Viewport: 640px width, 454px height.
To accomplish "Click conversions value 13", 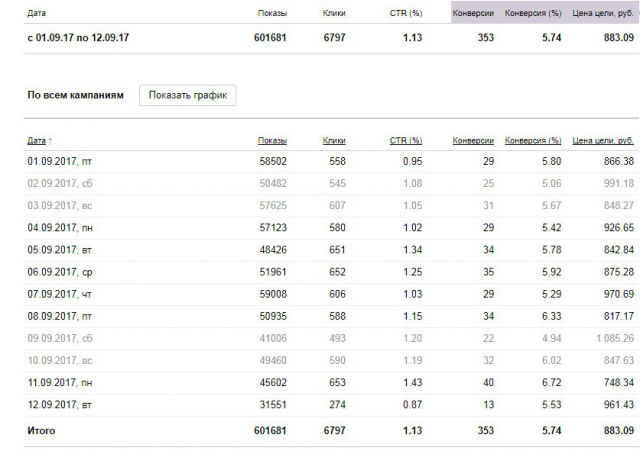I will [488, 405].
